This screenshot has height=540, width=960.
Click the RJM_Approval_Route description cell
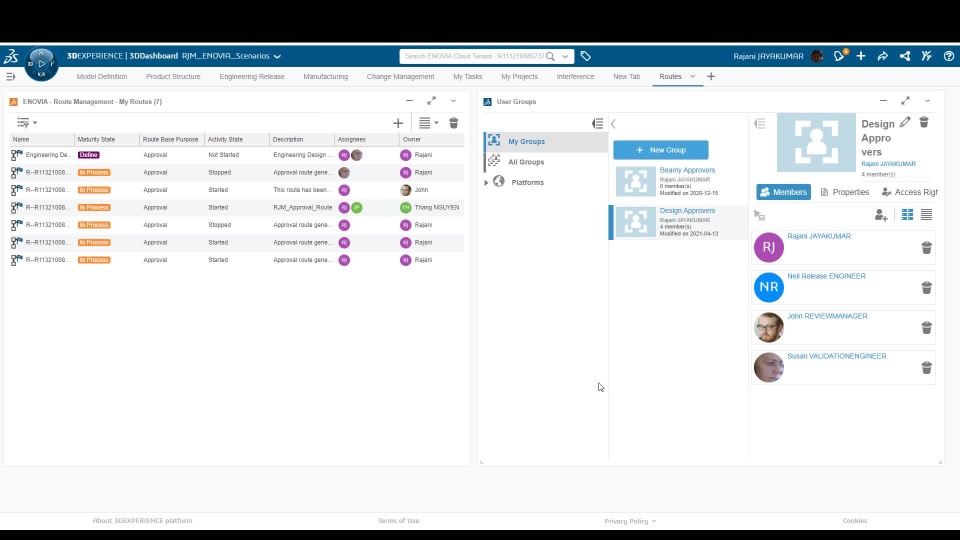[x=302, y=208]
